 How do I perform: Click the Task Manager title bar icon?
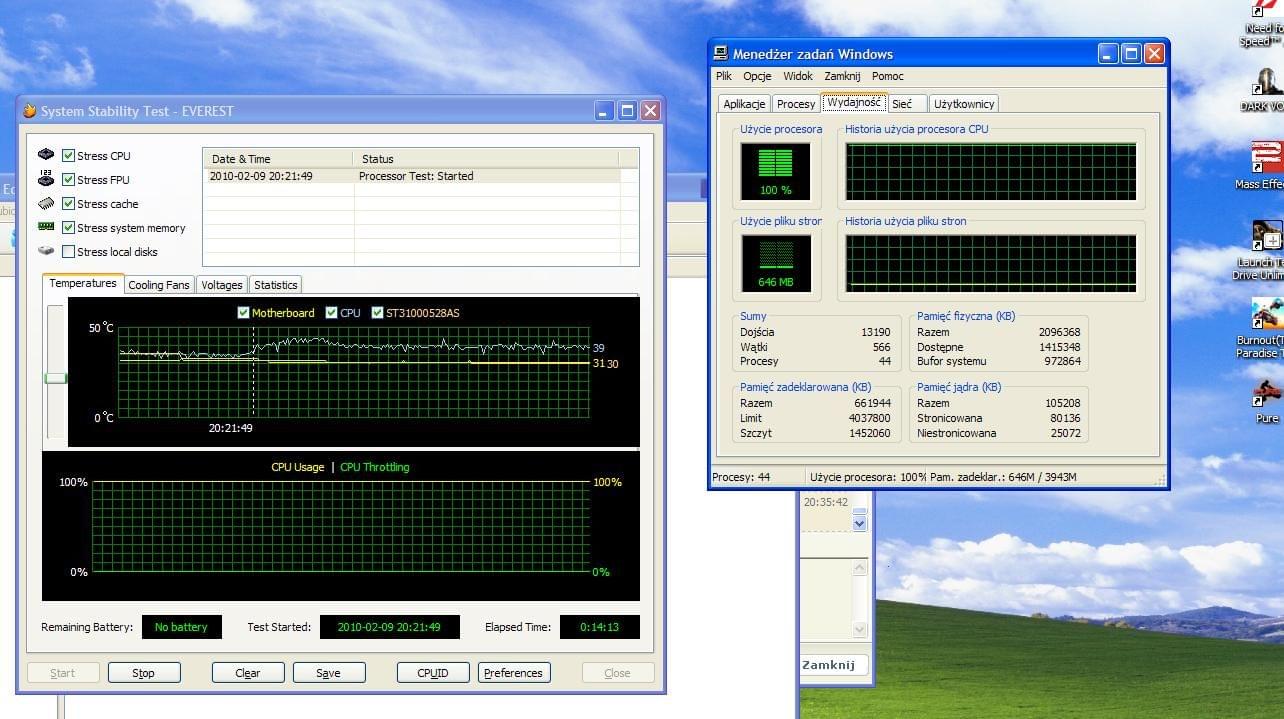click(x=721, y=54)
